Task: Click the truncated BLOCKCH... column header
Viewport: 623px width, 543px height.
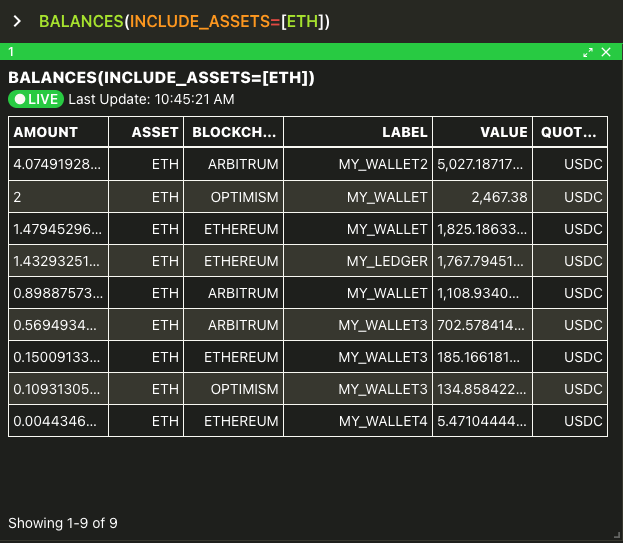Action: 234,132
